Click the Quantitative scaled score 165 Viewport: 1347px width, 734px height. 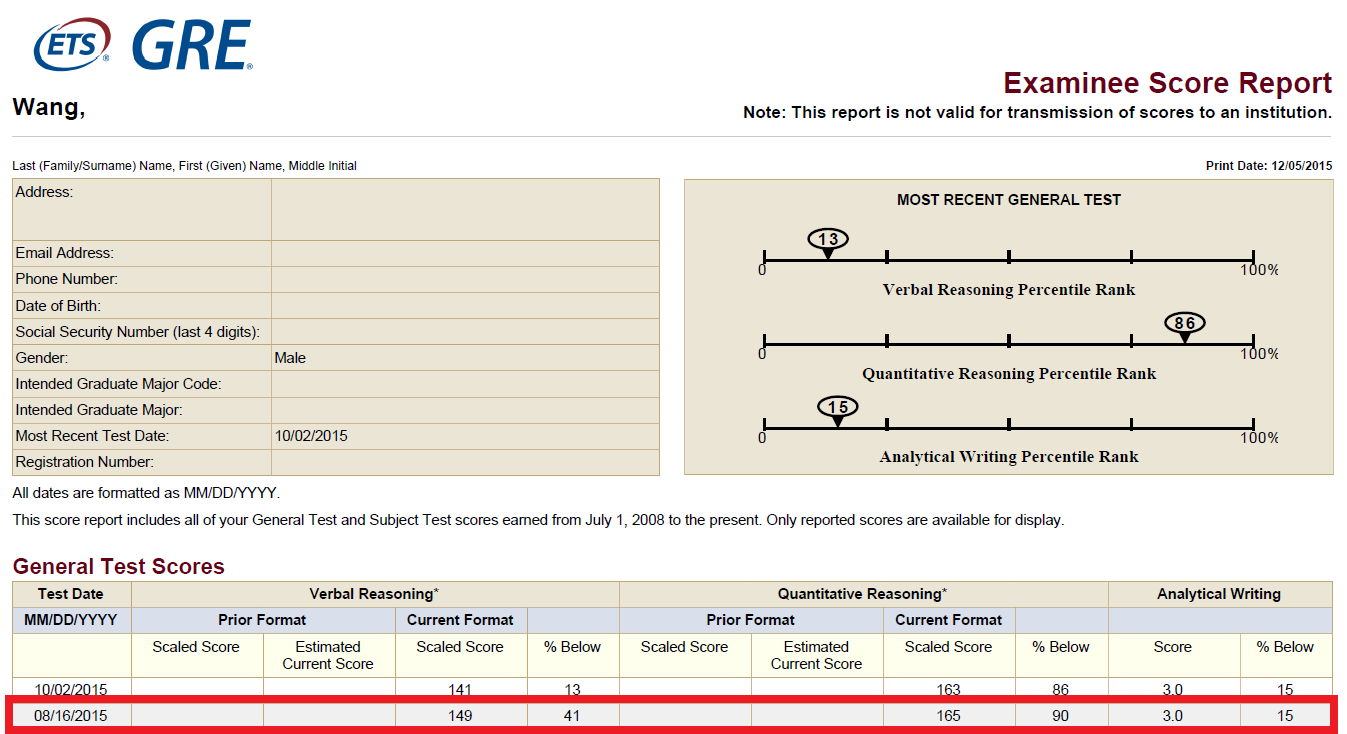click(949, 716)
